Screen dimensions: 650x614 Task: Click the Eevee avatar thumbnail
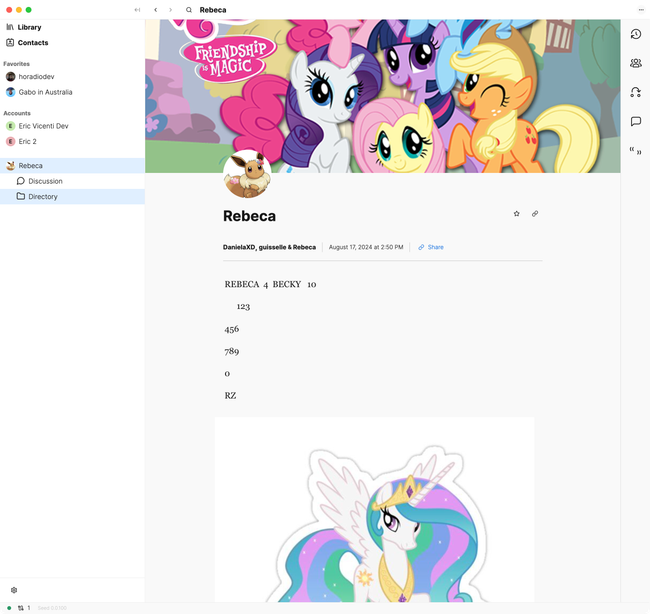tap(246, 175)
